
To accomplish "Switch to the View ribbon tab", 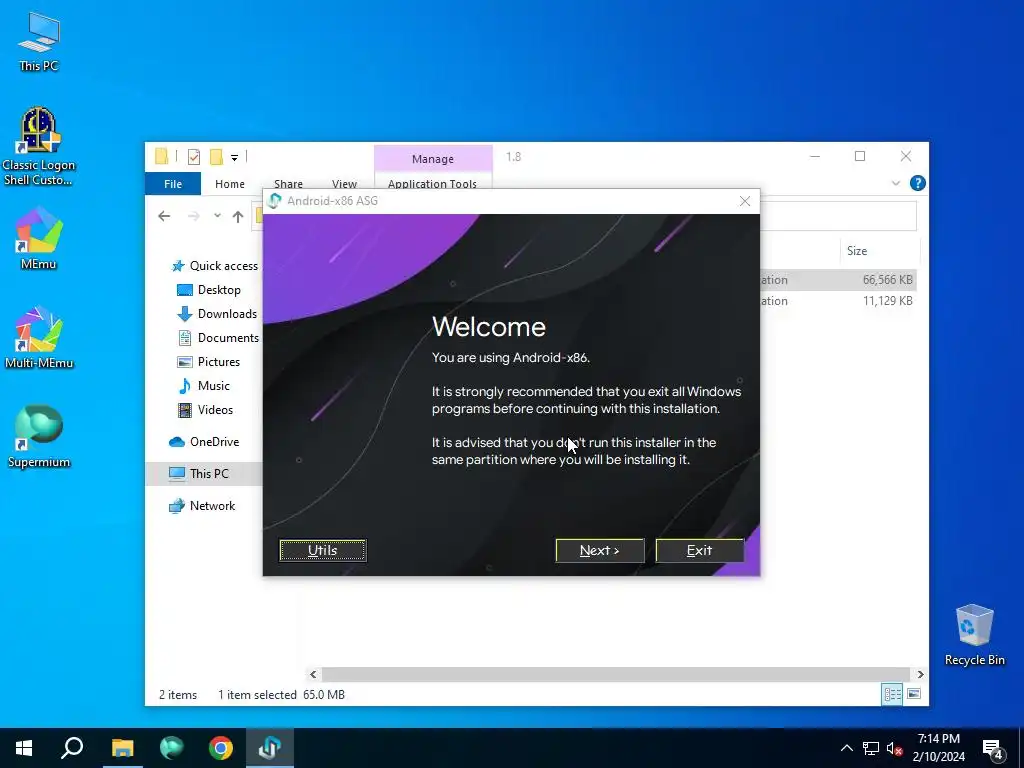I will pyautogui.click(x=344, y=184).
